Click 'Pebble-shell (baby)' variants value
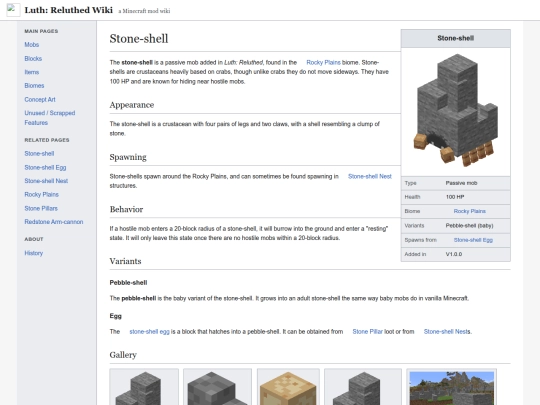 (469, 226)
